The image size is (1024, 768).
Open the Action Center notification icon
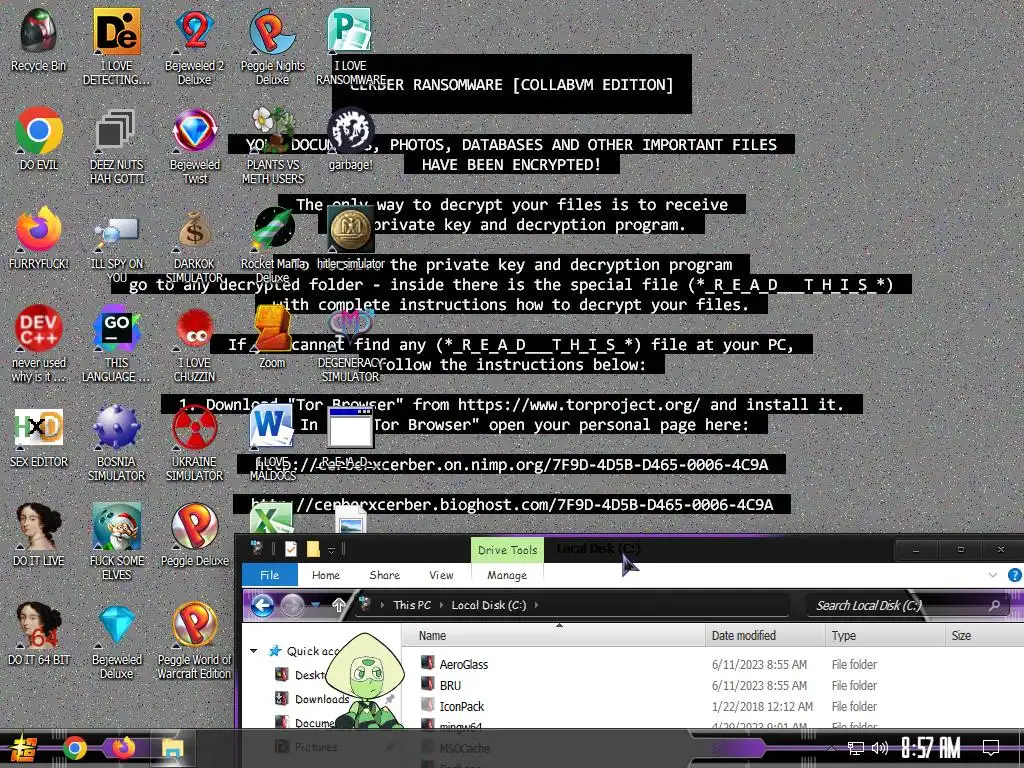(991, 748)
